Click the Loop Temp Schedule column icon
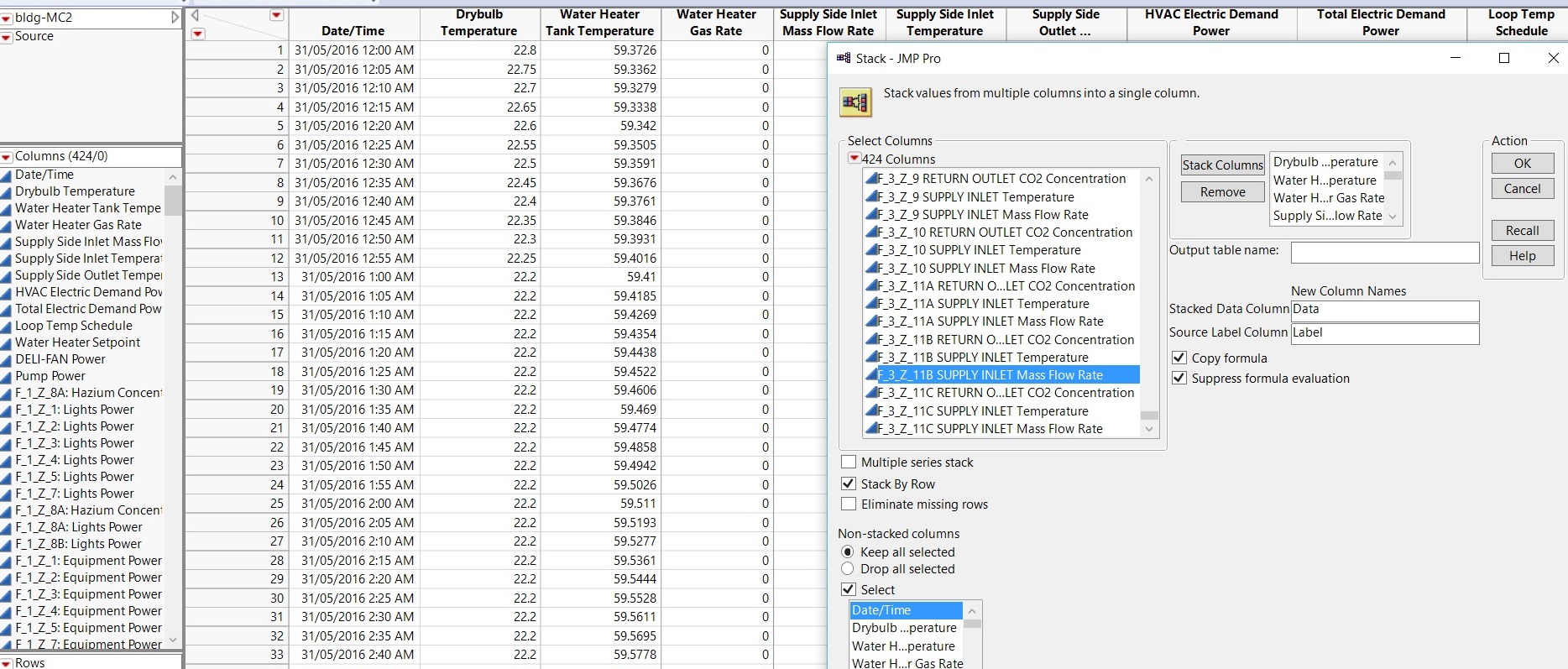The image size is (1568, 669). click(x=7, y=326)
